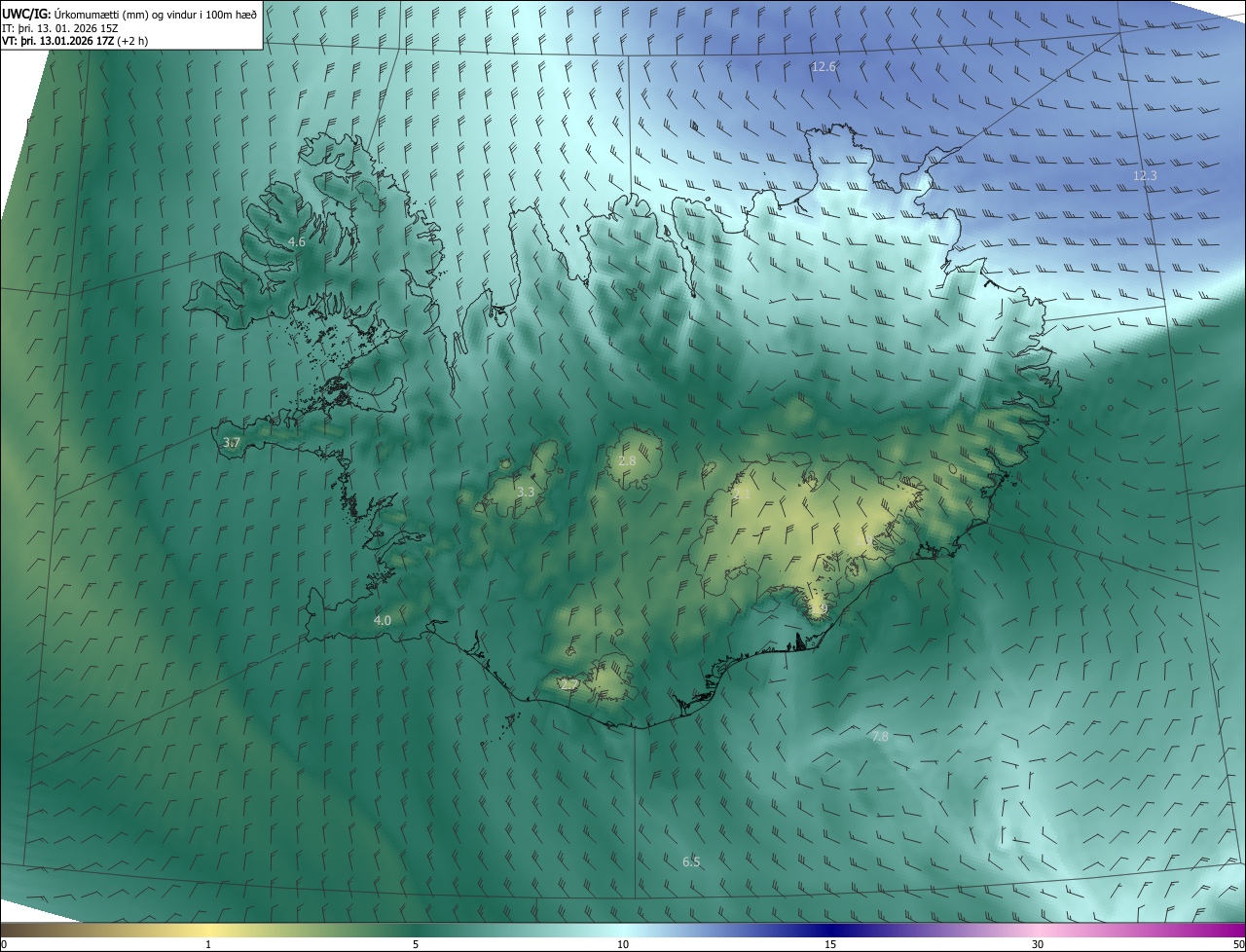Viewport: 1246px width, 952px height.
Task: Click the 7.8 value label over the sea
Action: pos(880,737)
